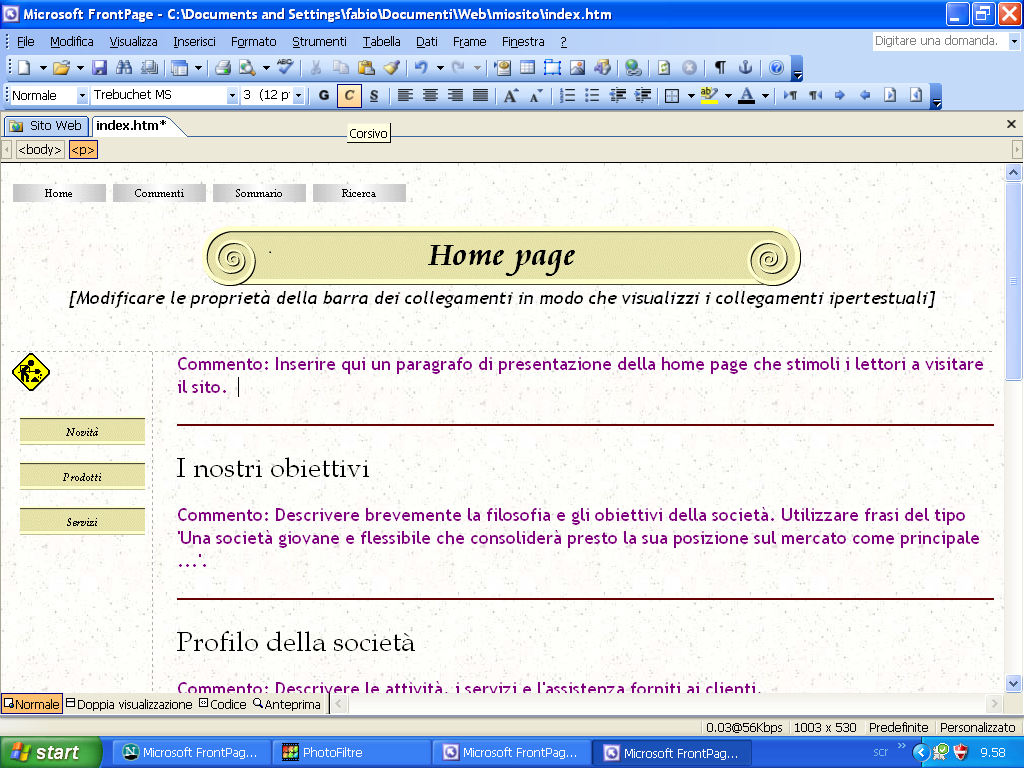The height and width of the screenshot is (768, 1024).
Task: Click the Insert Hyperlink globe icon
Action: pyautogui.click(x=633, y=67)
